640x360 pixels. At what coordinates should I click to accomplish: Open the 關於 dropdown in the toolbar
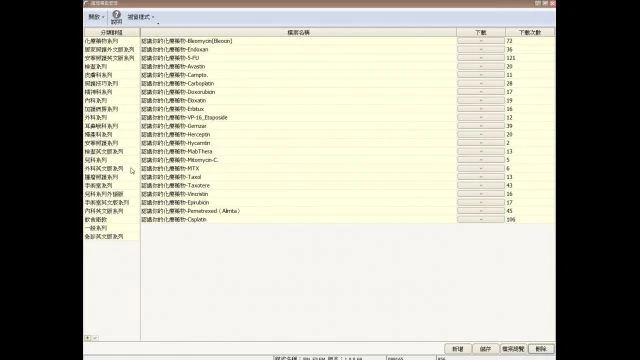(96, 17)
